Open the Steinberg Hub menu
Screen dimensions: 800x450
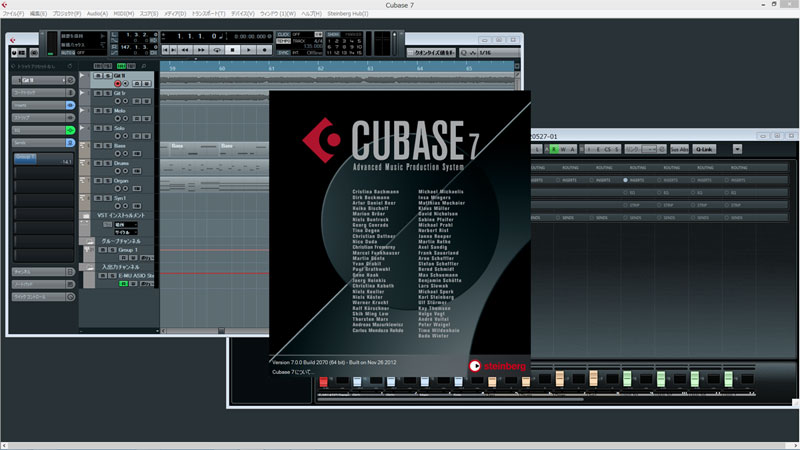[x=347, y=14]
